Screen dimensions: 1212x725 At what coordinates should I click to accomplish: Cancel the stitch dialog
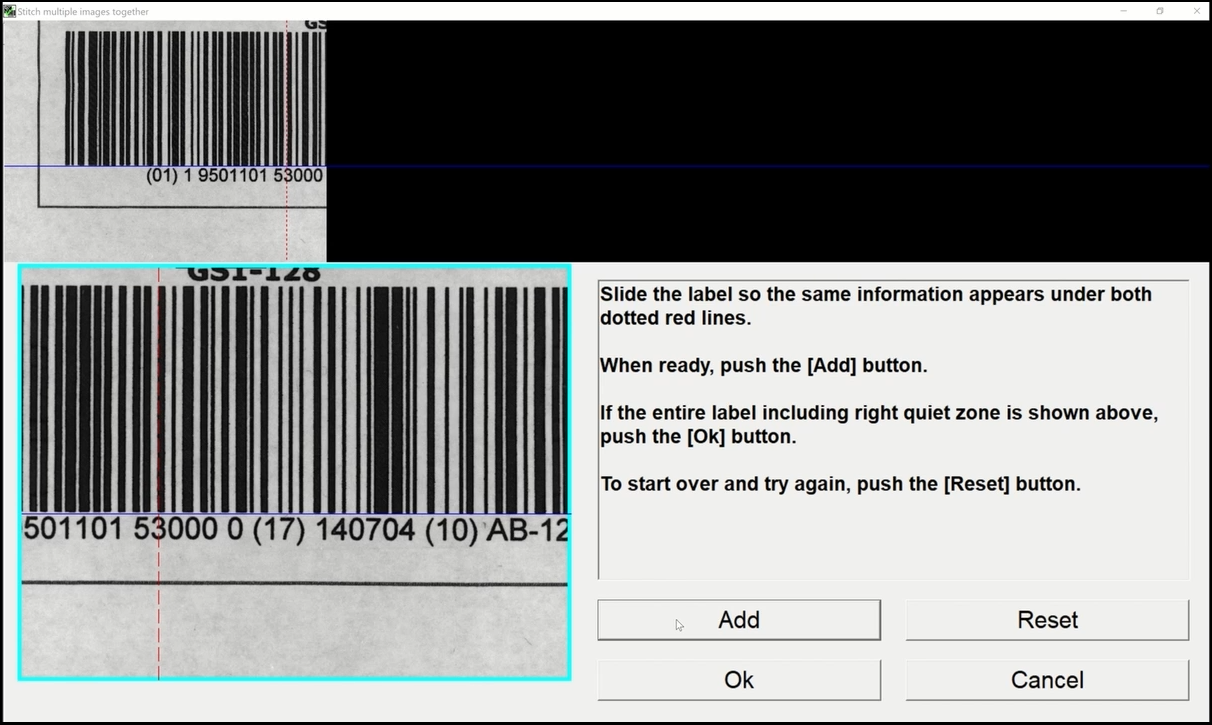[x=1047, y=680]
